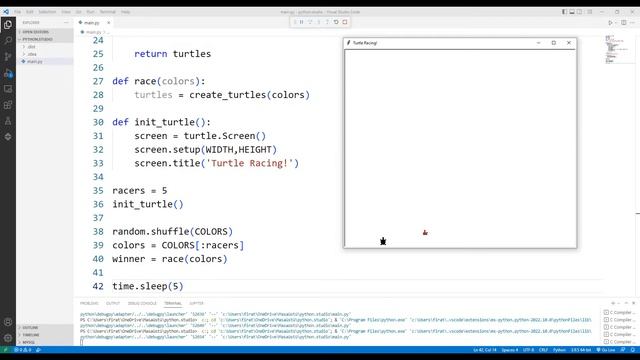Select first C Compiler terminal in list
640x360 pixels.
[619, 313]
